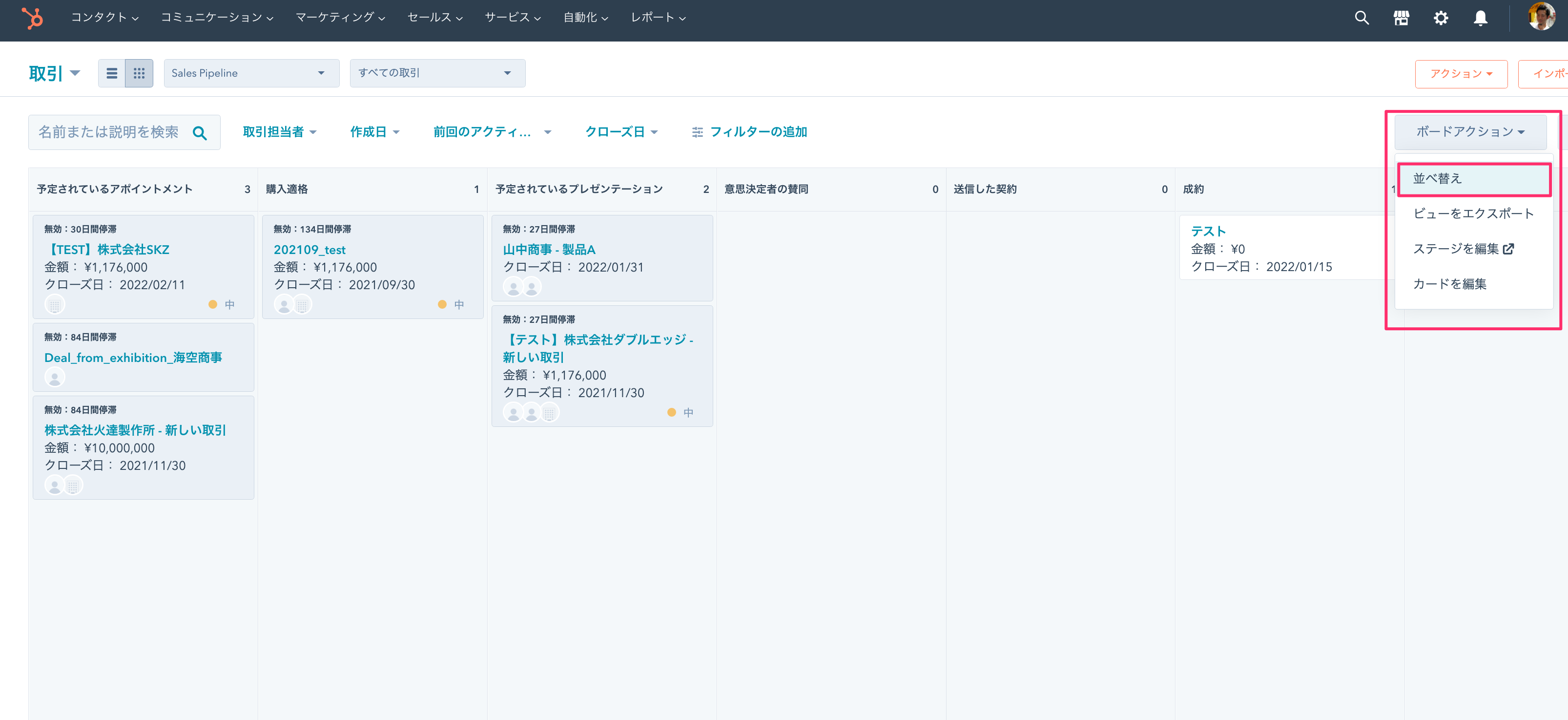Switch to list view icon
Image resolution: width=1568 pixels, height=720 pixels.
pyautogui.click(x=111, y=73)
